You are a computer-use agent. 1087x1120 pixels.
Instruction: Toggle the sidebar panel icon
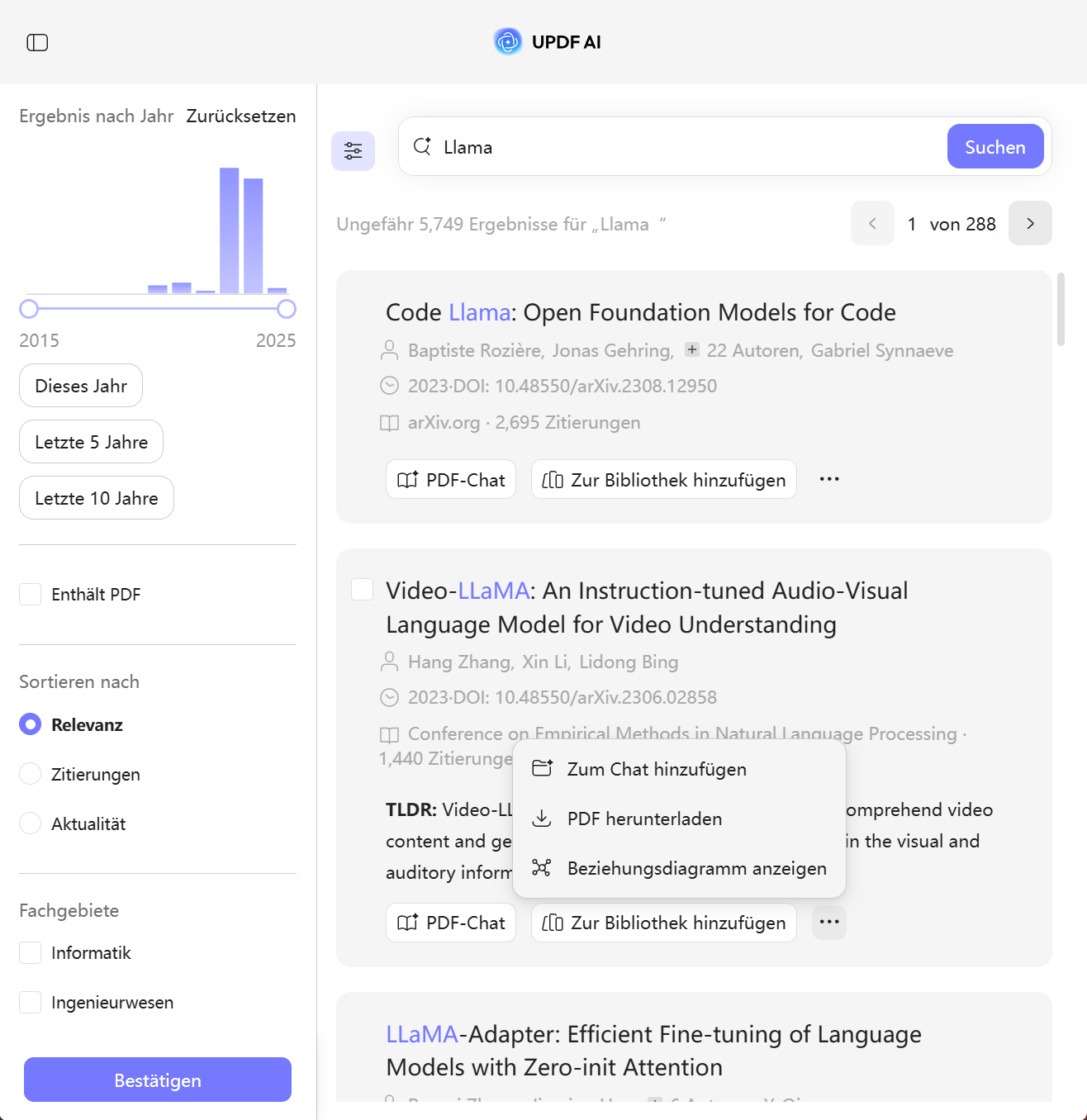tap(37, 42)
